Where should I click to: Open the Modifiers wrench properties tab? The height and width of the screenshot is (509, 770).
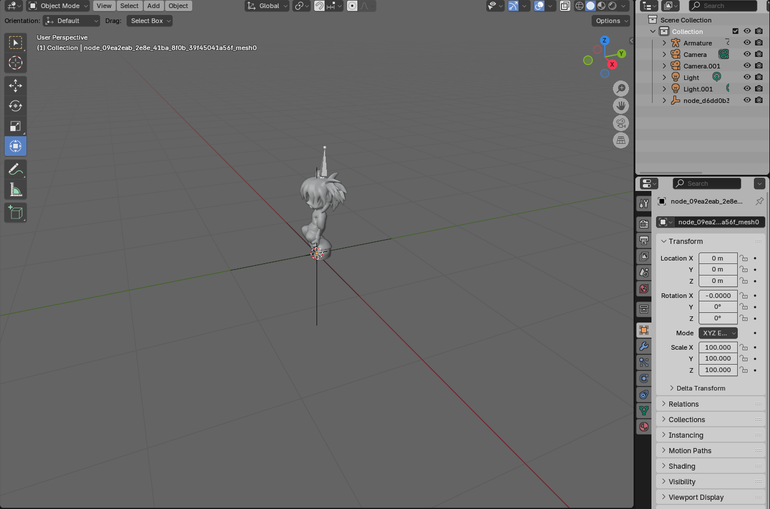(x=644, y=346)
